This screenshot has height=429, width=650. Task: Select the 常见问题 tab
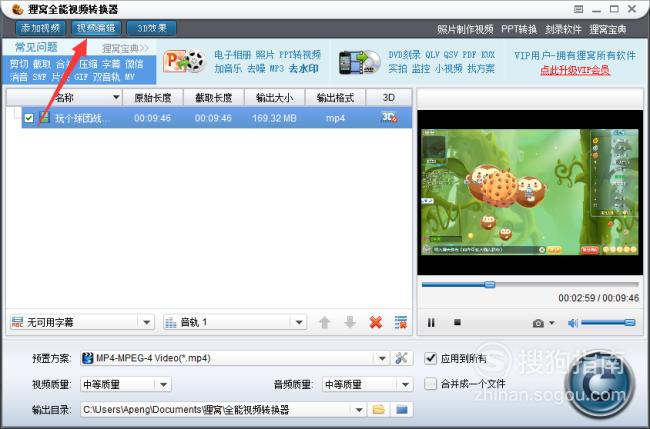click(x=36, y=47)
